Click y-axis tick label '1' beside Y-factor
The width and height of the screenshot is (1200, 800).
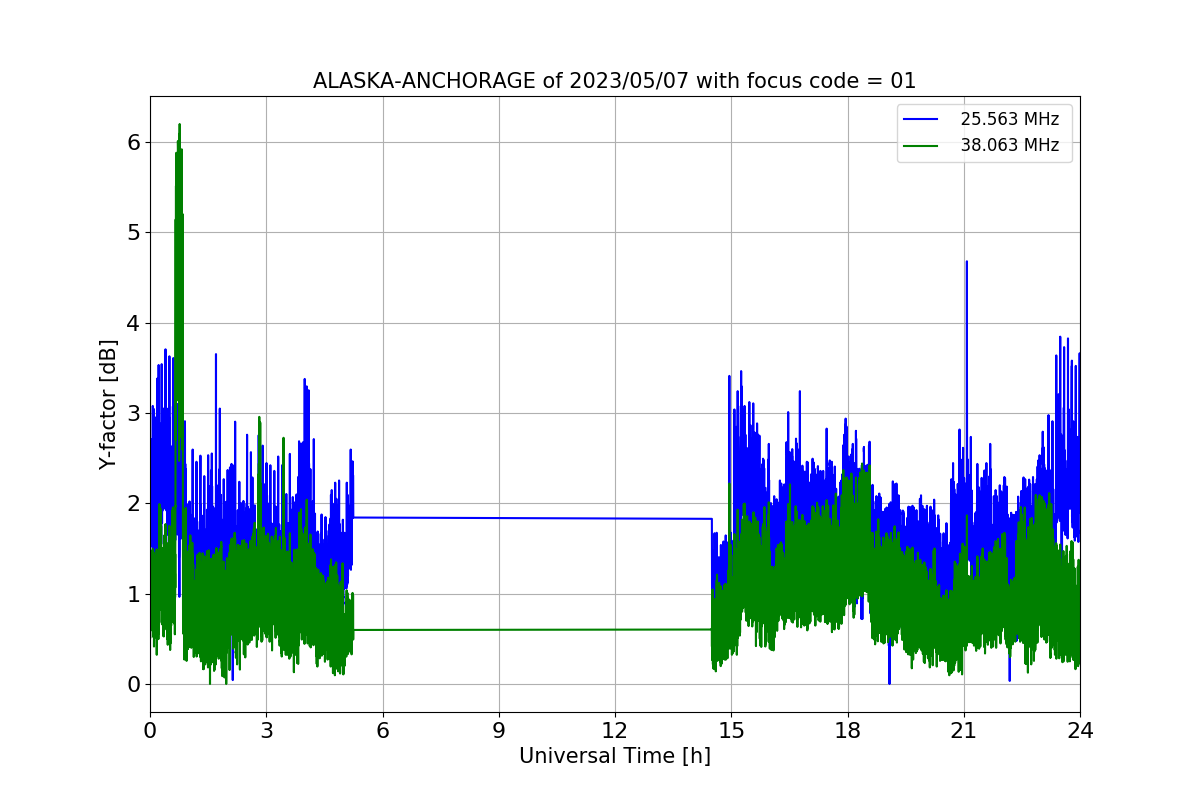[x=134, y=594]
